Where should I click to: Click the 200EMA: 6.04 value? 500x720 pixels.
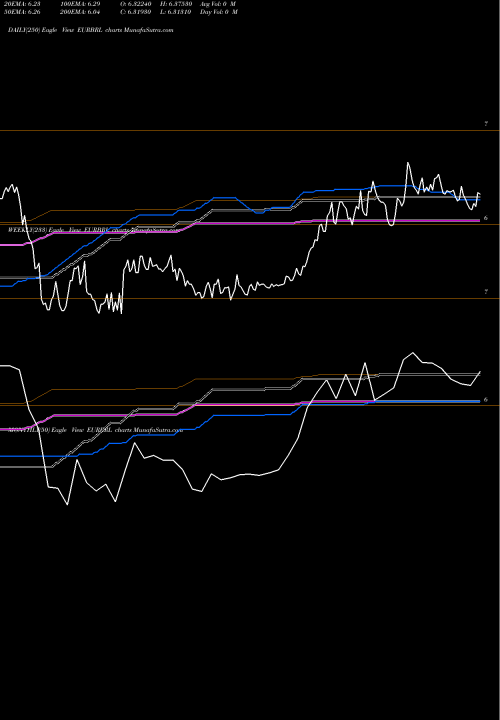pyautogui.click(x=80, y=12)
